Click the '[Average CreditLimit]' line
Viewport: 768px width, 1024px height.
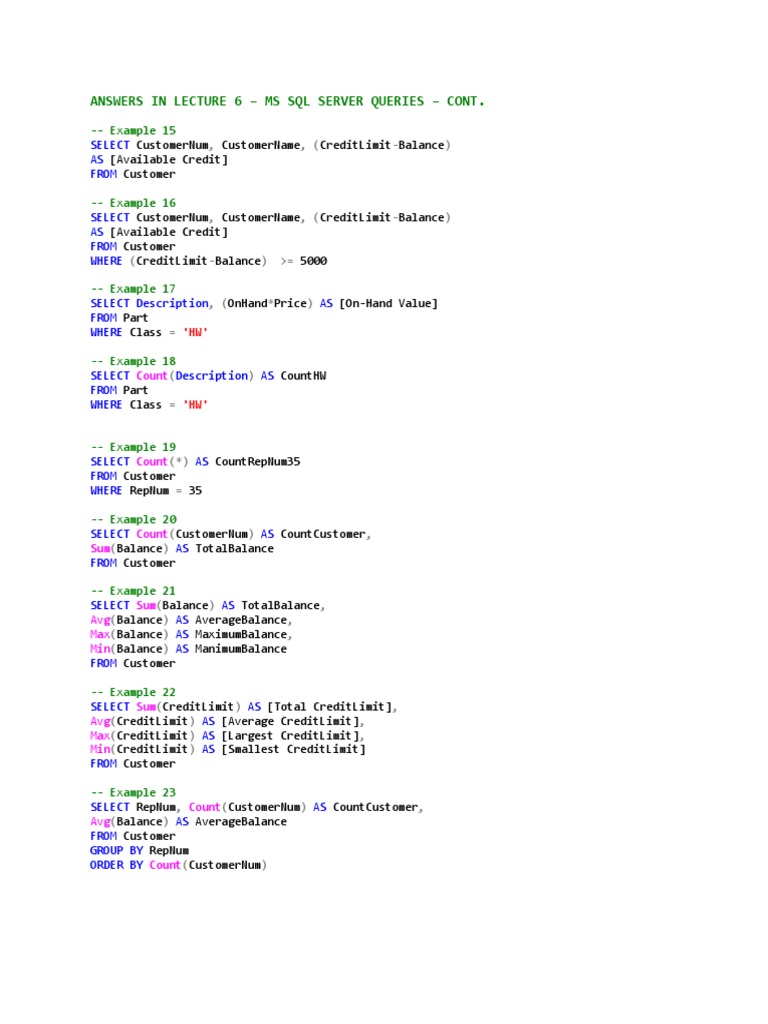227,722
